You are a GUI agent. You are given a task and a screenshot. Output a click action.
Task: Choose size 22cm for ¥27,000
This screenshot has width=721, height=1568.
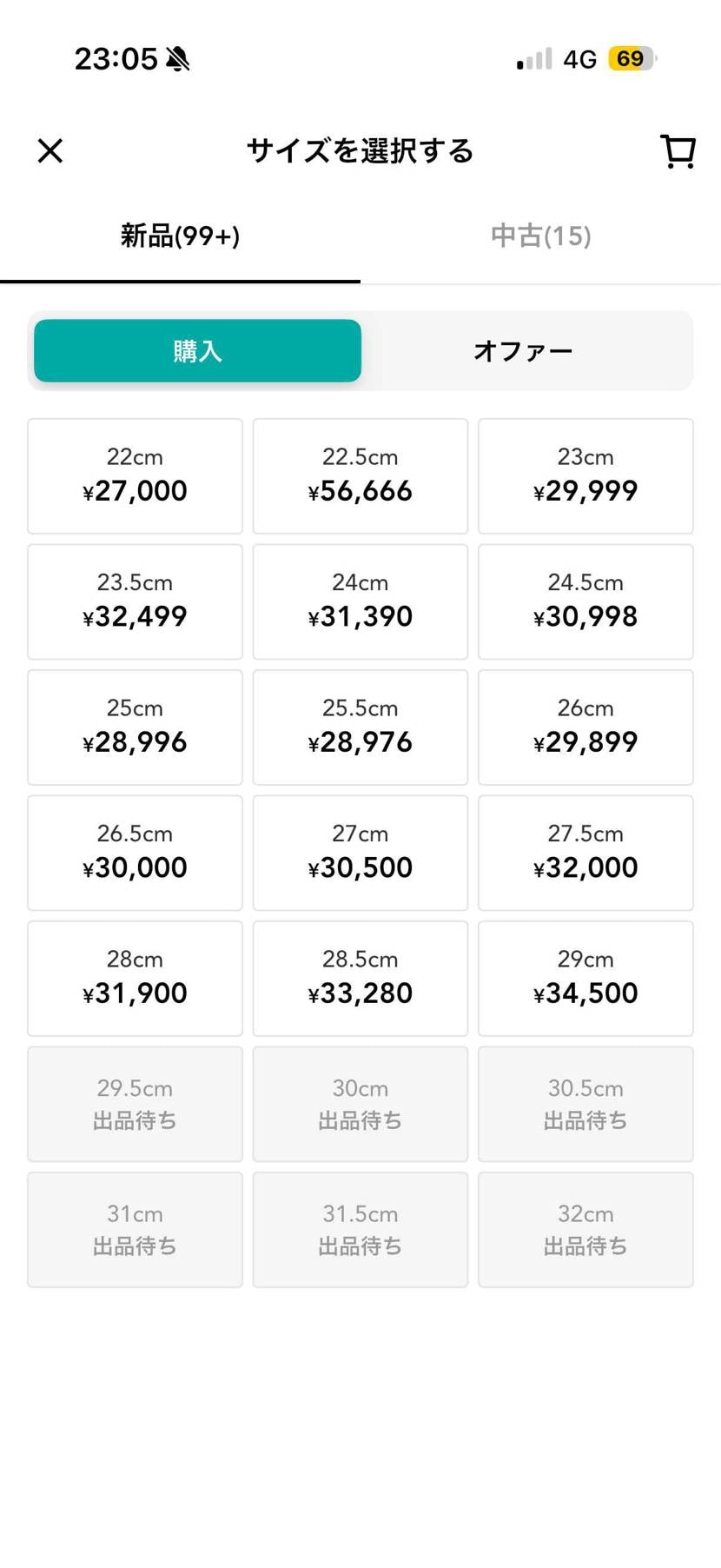(x=135, y=475)
